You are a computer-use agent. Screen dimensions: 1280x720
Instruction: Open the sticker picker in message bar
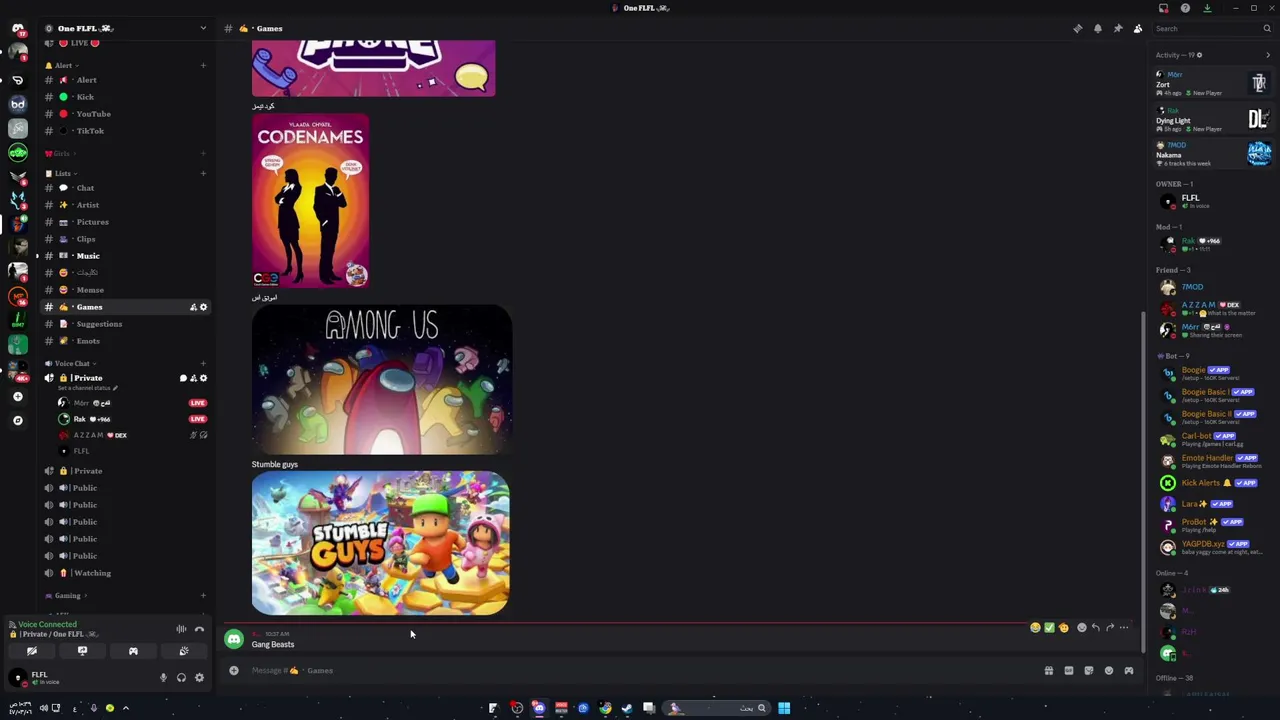coord(1088,670)
